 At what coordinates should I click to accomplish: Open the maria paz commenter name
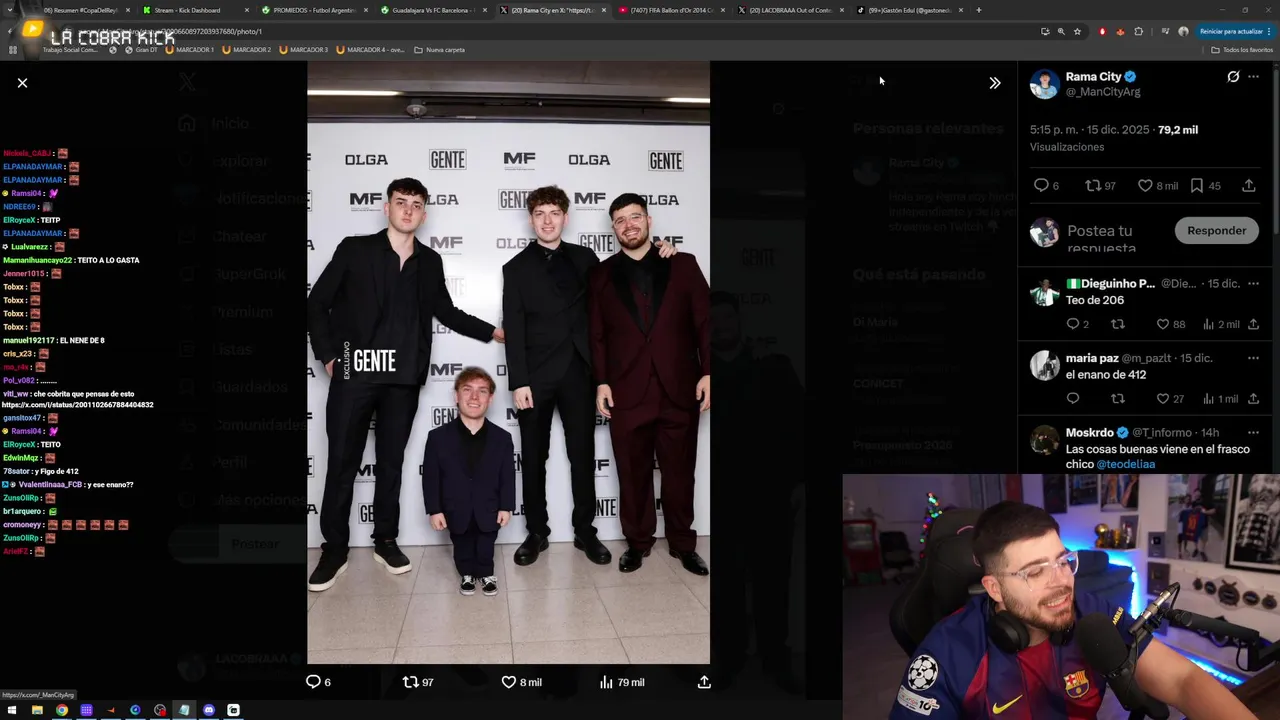(1092, 358)
